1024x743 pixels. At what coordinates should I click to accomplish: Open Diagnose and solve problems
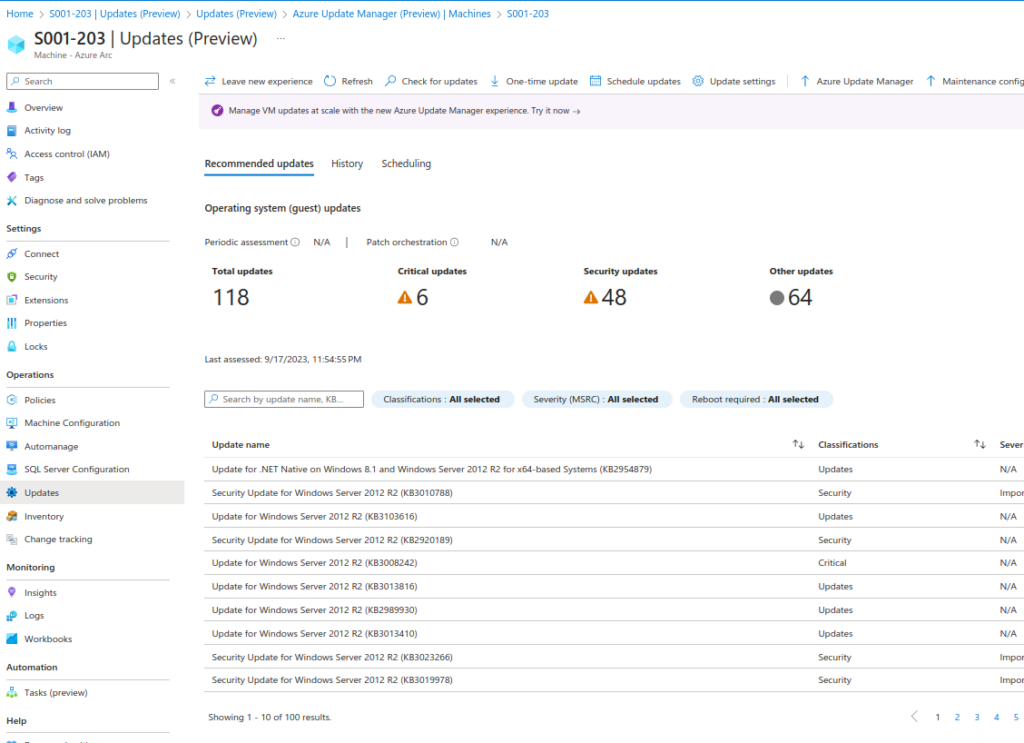(x=86, y=200)
